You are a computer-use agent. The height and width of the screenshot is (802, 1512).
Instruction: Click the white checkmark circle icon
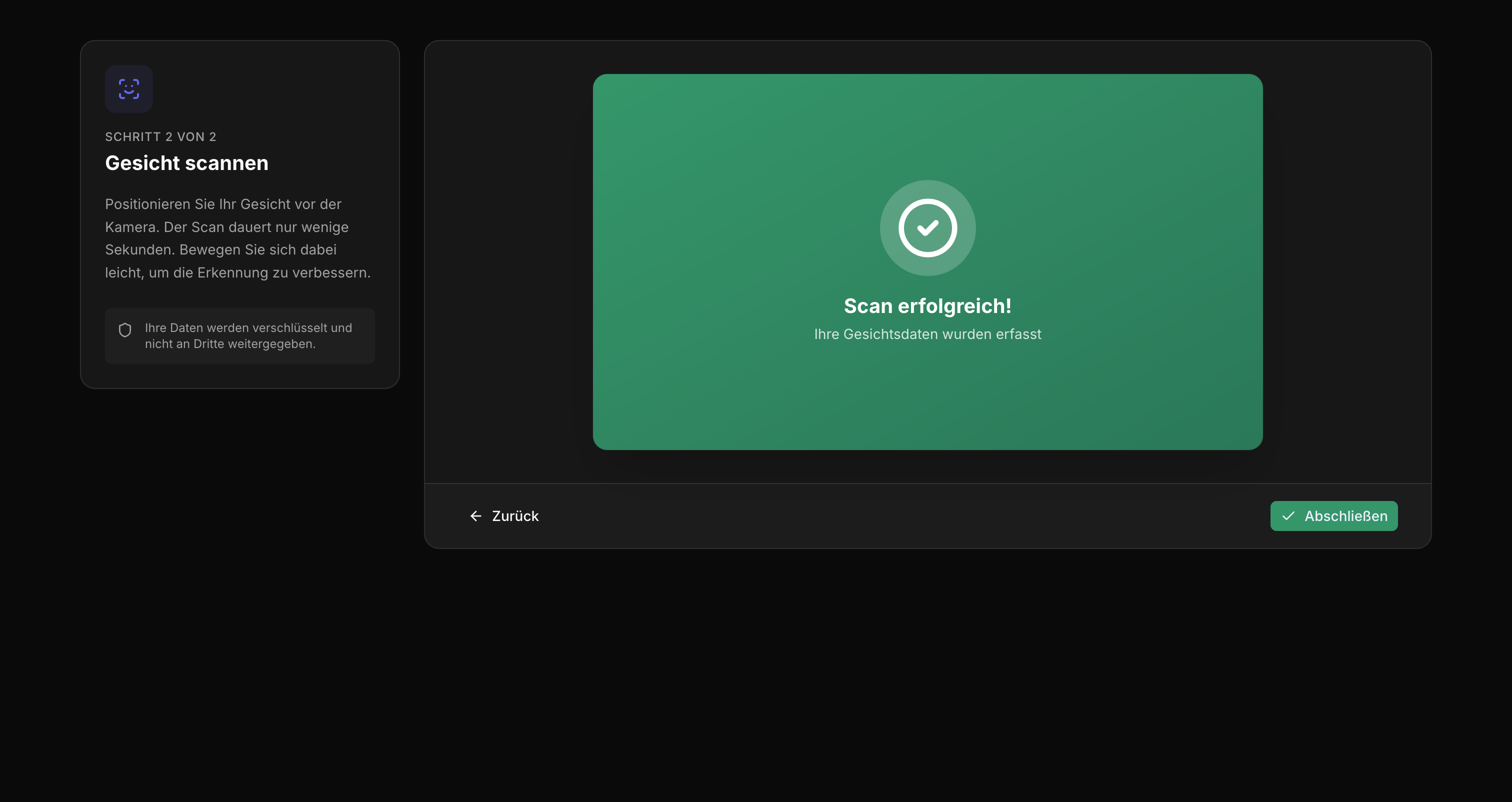click(927, 228)
